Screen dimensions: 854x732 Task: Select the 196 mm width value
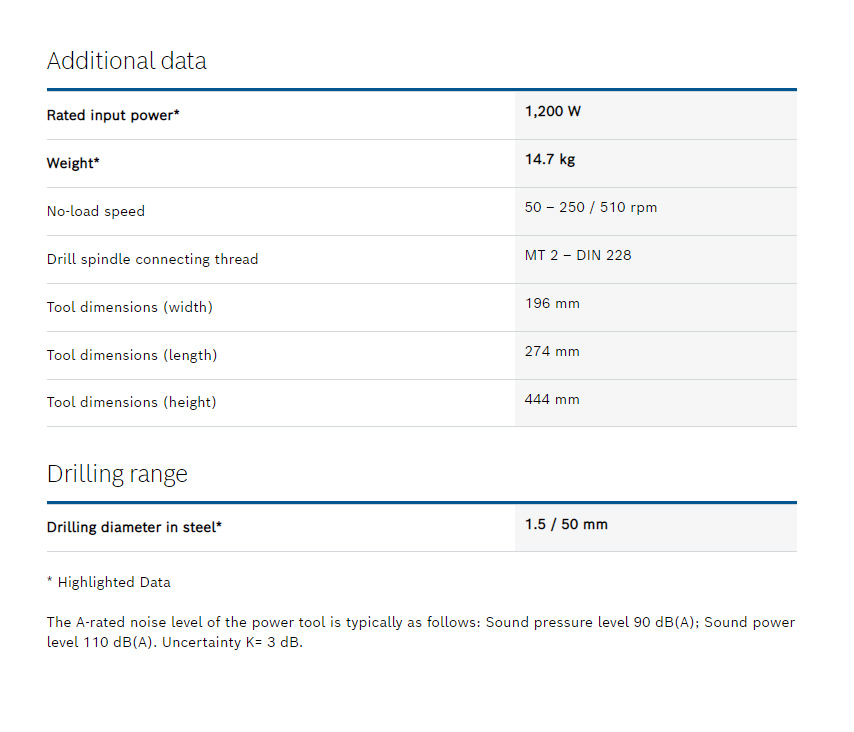pos(551,303)
